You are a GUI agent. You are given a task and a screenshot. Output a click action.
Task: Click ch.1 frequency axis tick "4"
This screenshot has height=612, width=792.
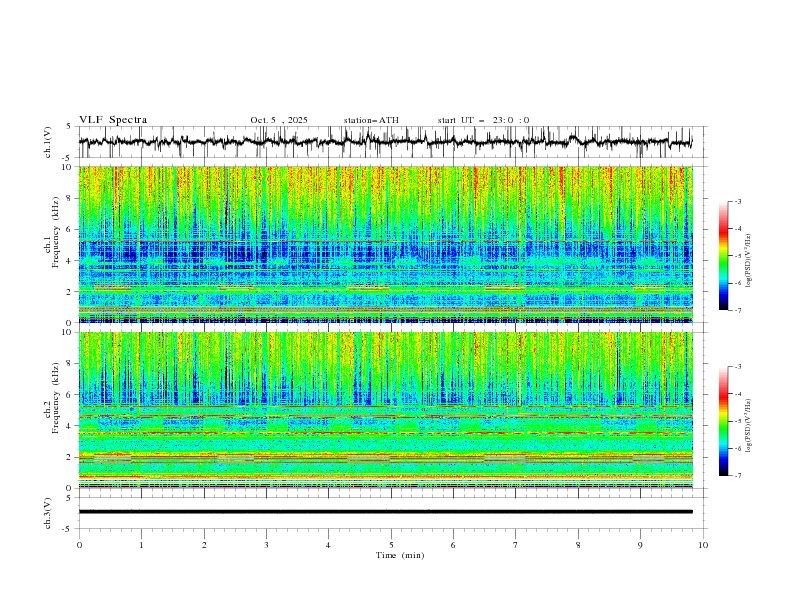[x=70, y=261]
